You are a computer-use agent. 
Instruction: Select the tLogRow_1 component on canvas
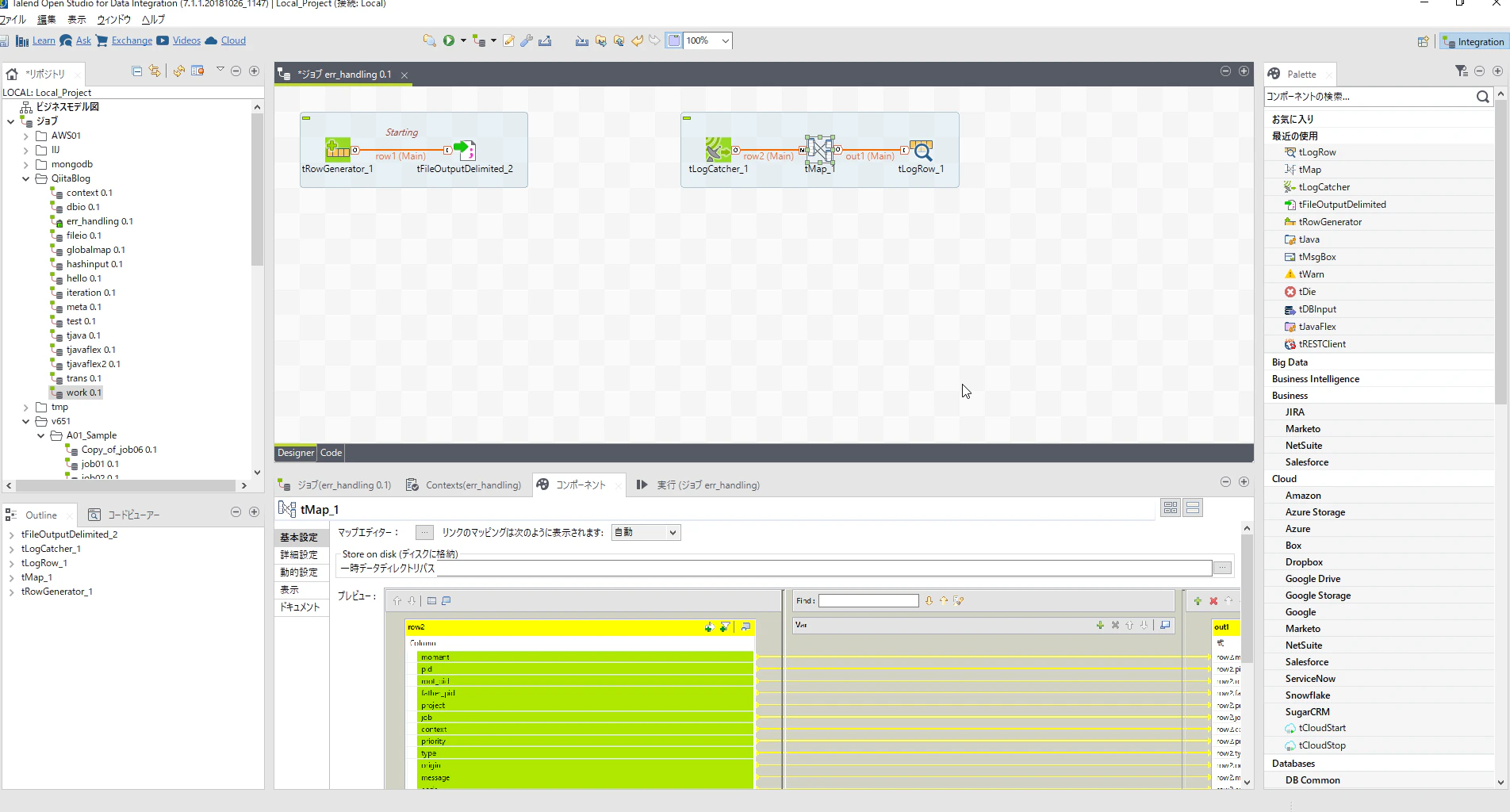click(x=921, y=150)
